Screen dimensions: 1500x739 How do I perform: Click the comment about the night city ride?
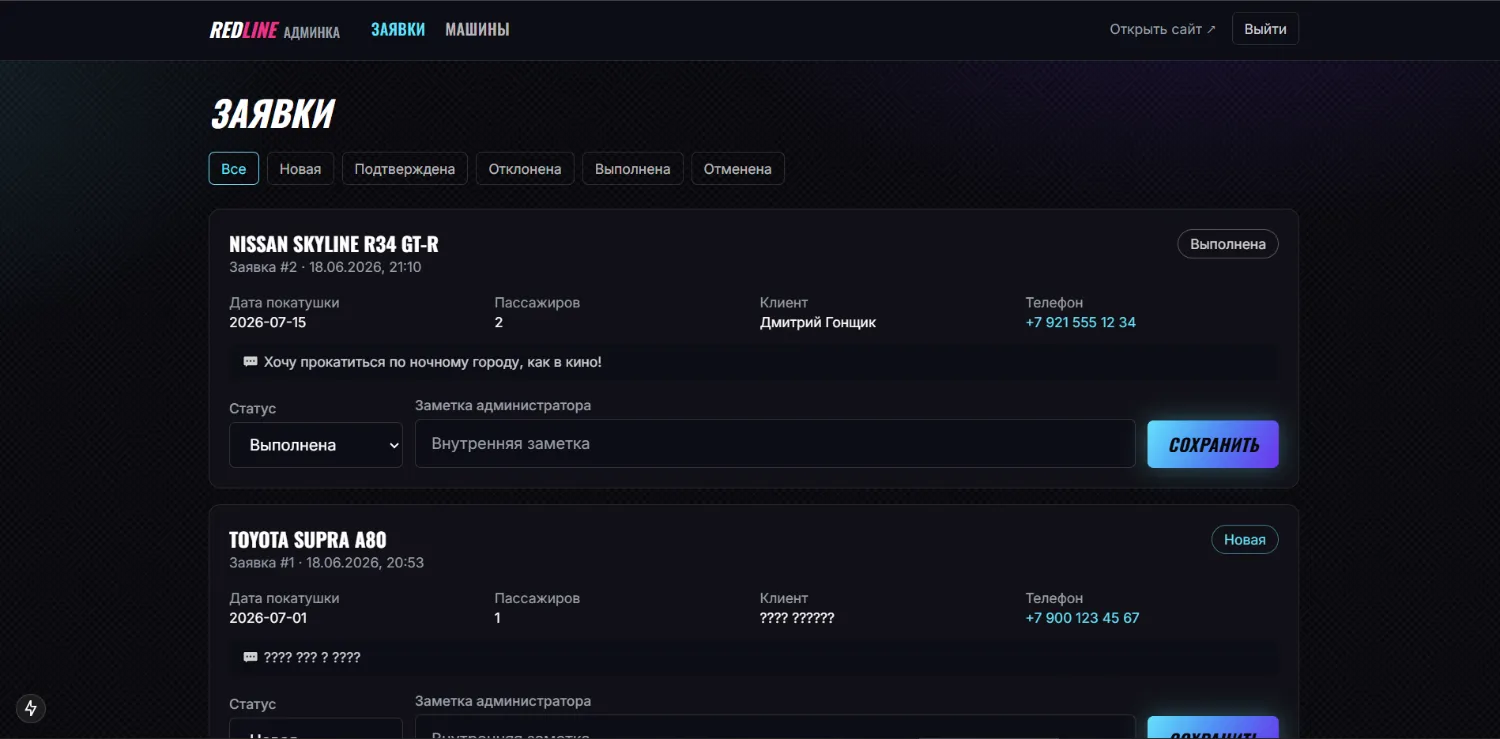(433, 362)
